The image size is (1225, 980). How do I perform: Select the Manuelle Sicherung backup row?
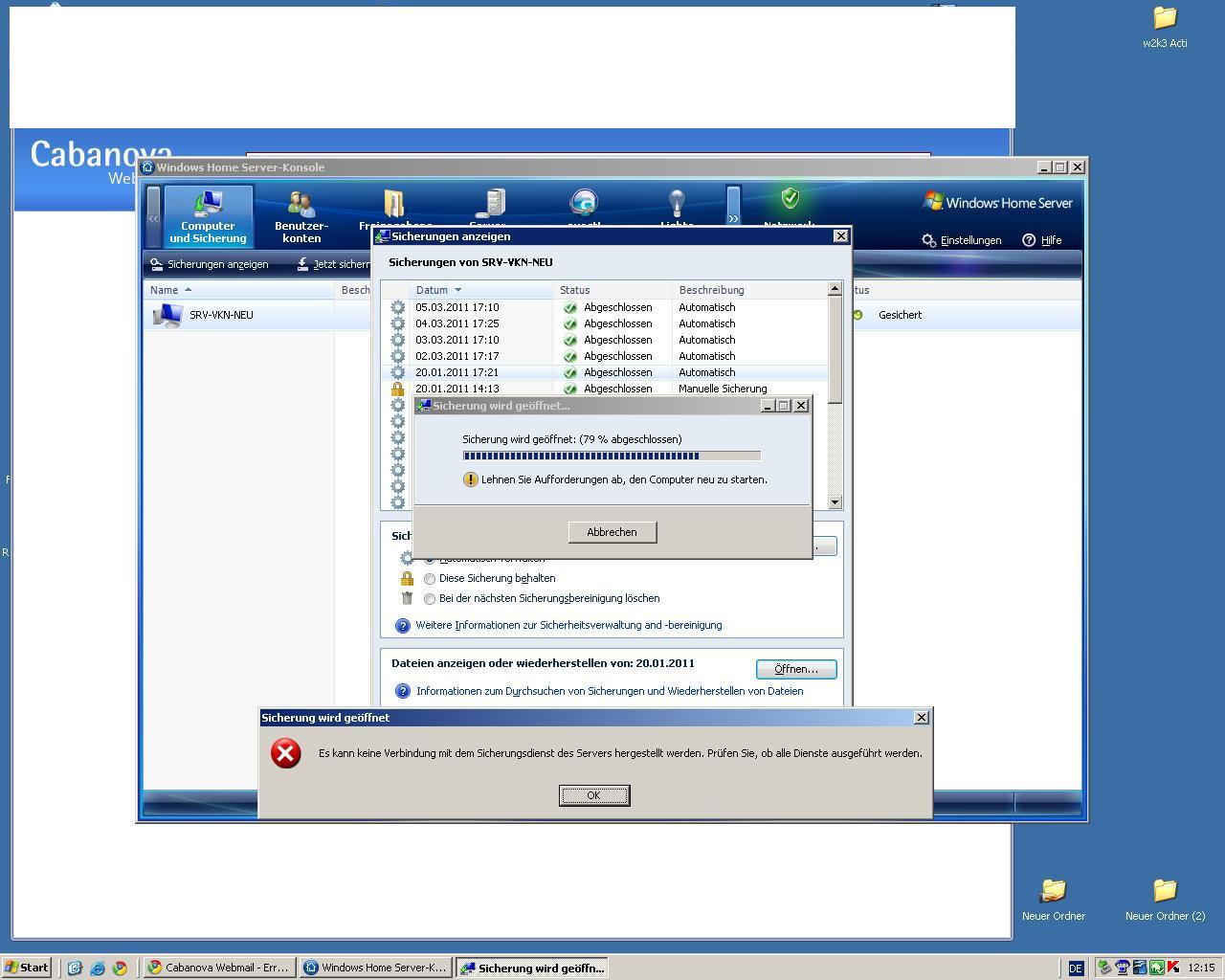[x=604, y=389]
